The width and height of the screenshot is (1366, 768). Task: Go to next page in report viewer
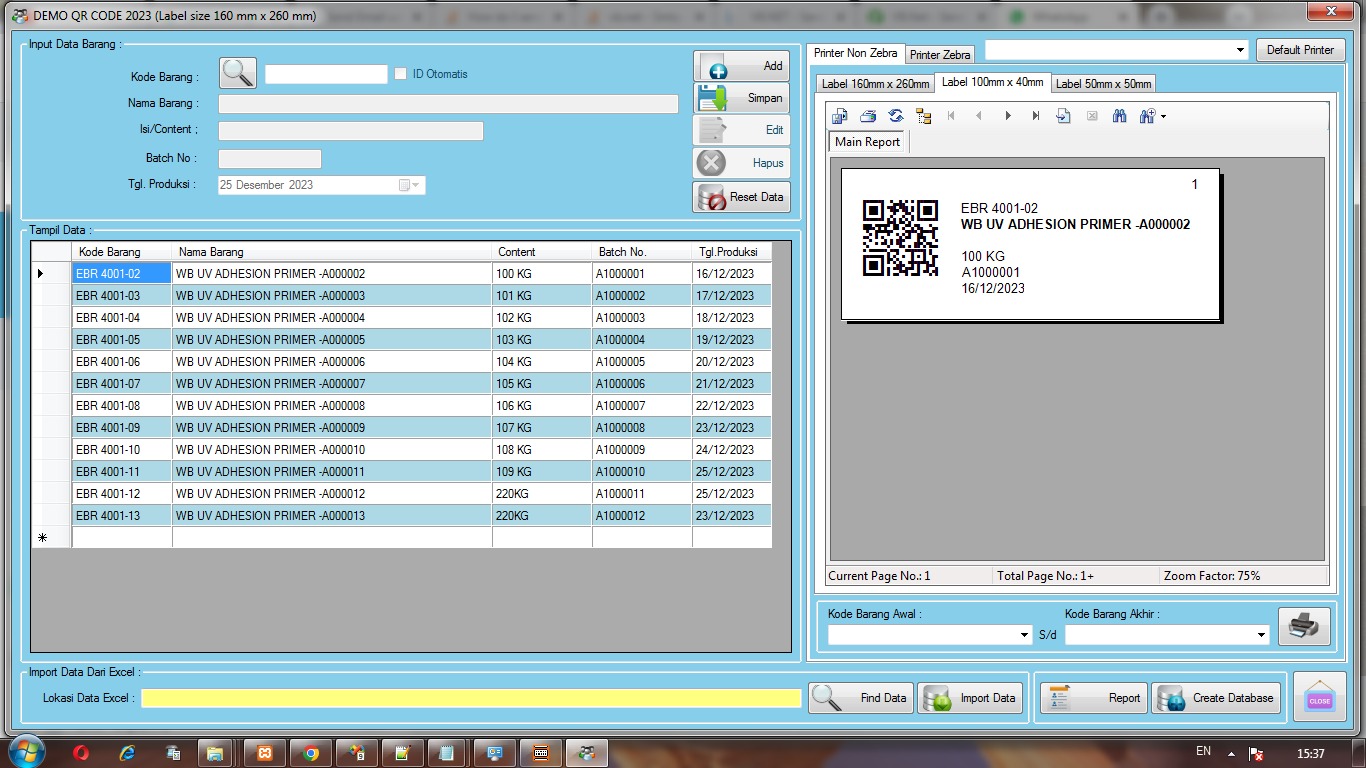pyautogui.click(x=1007, y=116)
